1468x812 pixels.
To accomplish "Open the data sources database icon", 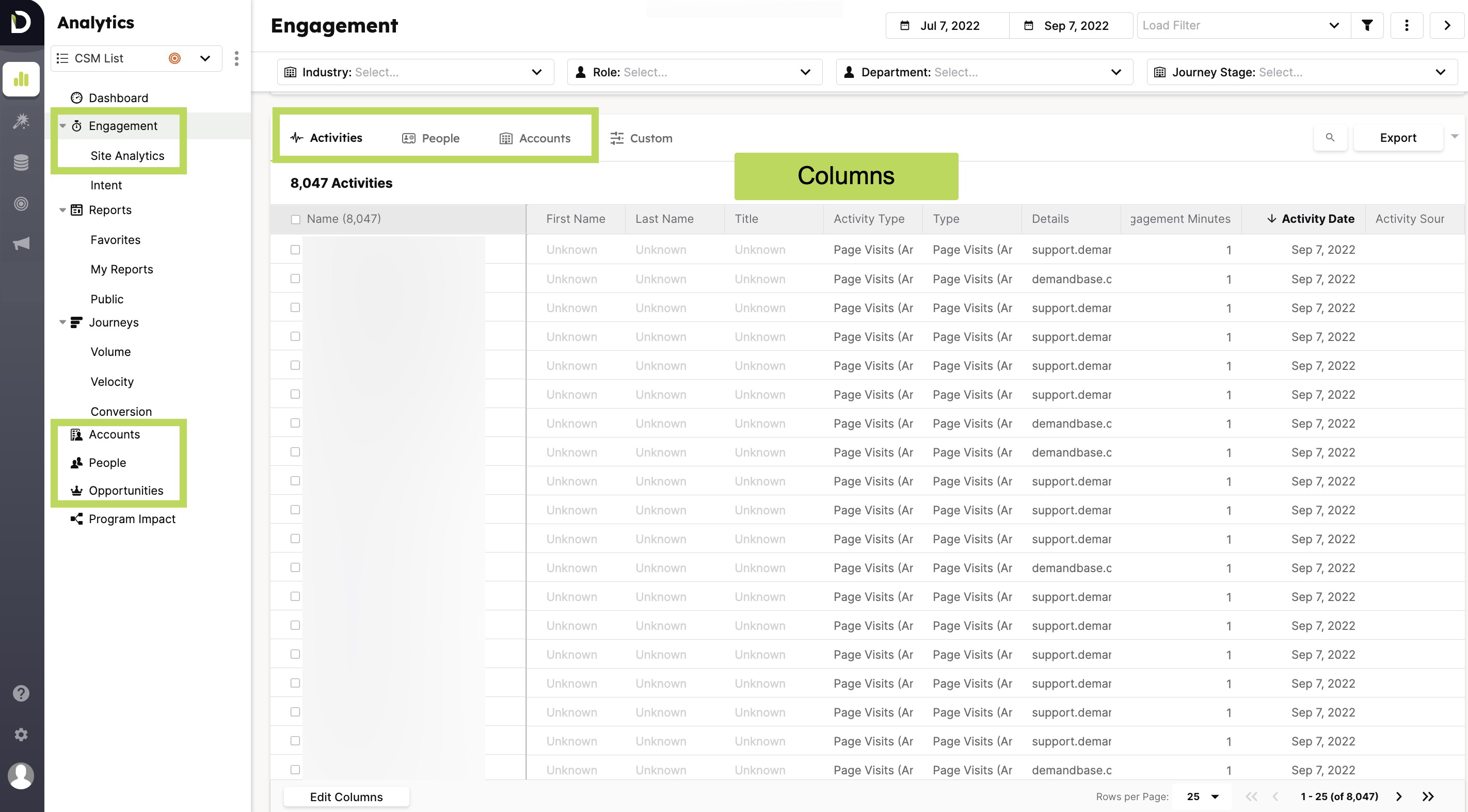I will 21,163.
